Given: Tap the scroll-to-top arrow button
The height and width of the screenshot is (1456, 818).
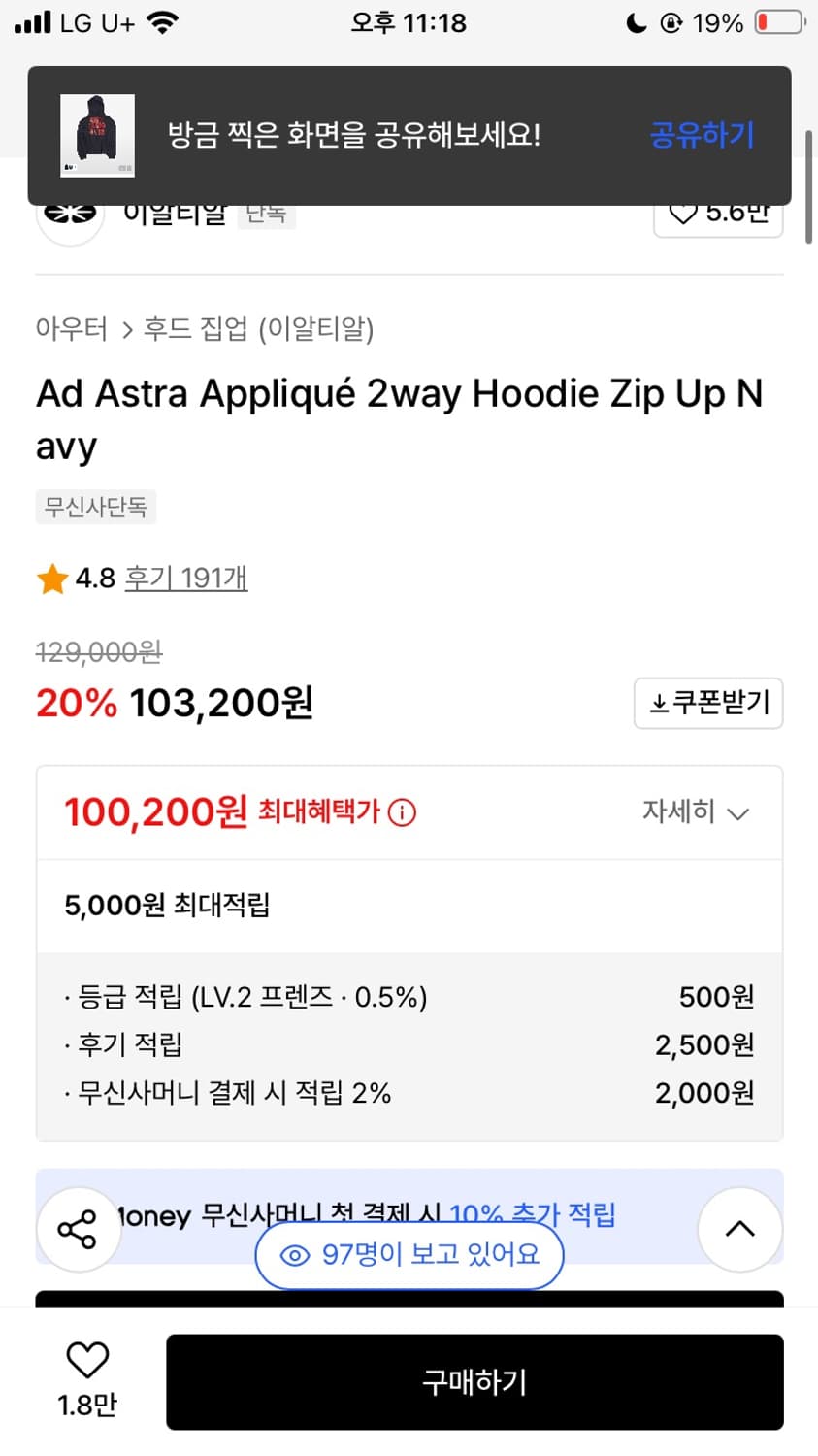Looking at the screenshot, I should pyautogui.click(x=739, y=1229).
